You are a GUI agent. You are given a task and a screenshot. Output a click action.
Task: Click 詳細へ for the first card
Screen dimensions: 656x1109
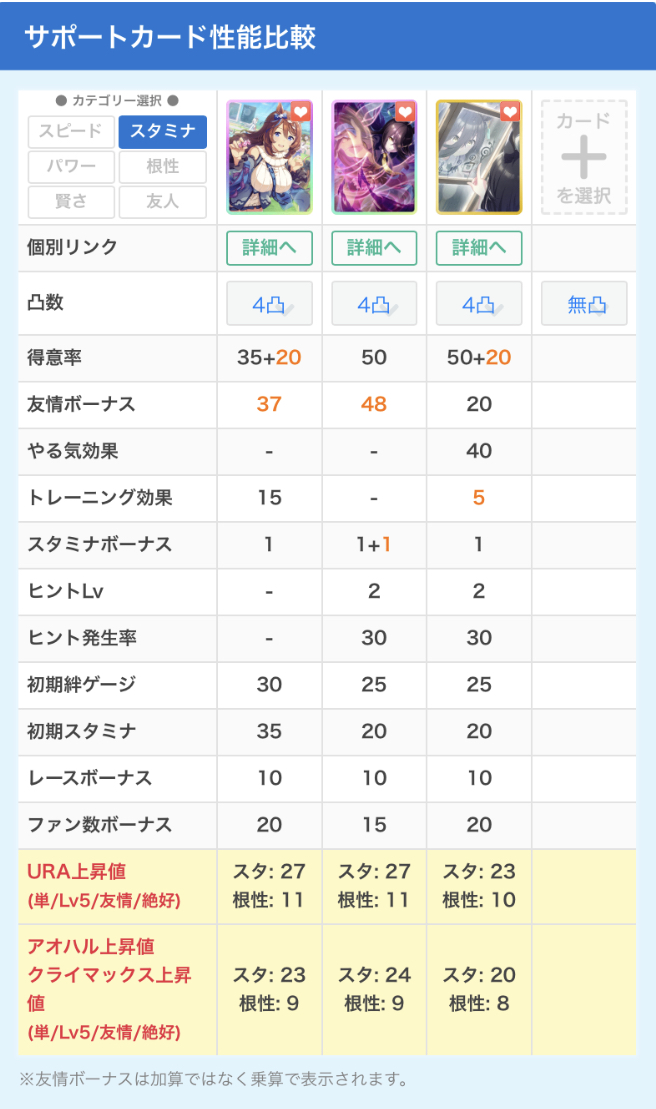click(x=269, y=248)
